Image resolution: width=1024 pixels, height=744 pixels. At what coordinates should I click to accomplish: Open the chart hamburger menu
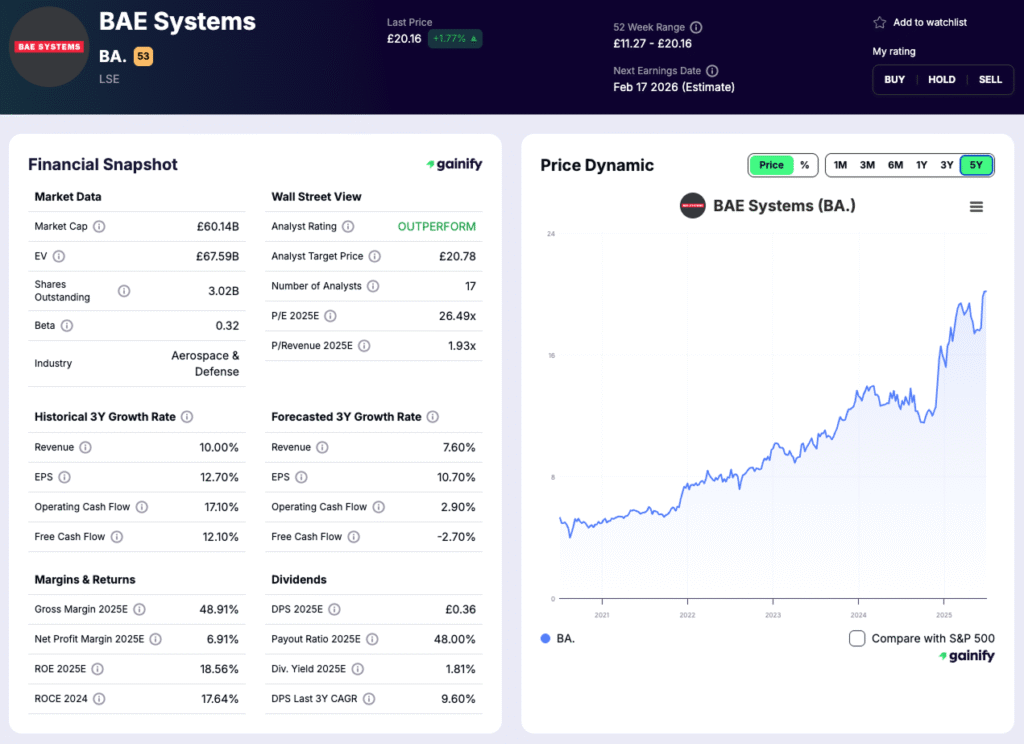pyautogui.click(x=976, y=207)
